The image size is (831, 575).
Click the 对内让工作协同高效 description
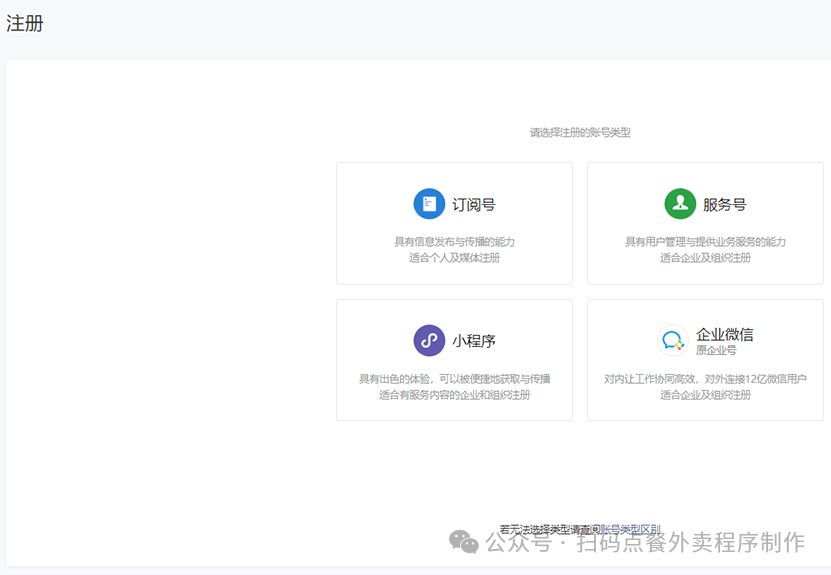pos(705,378)
